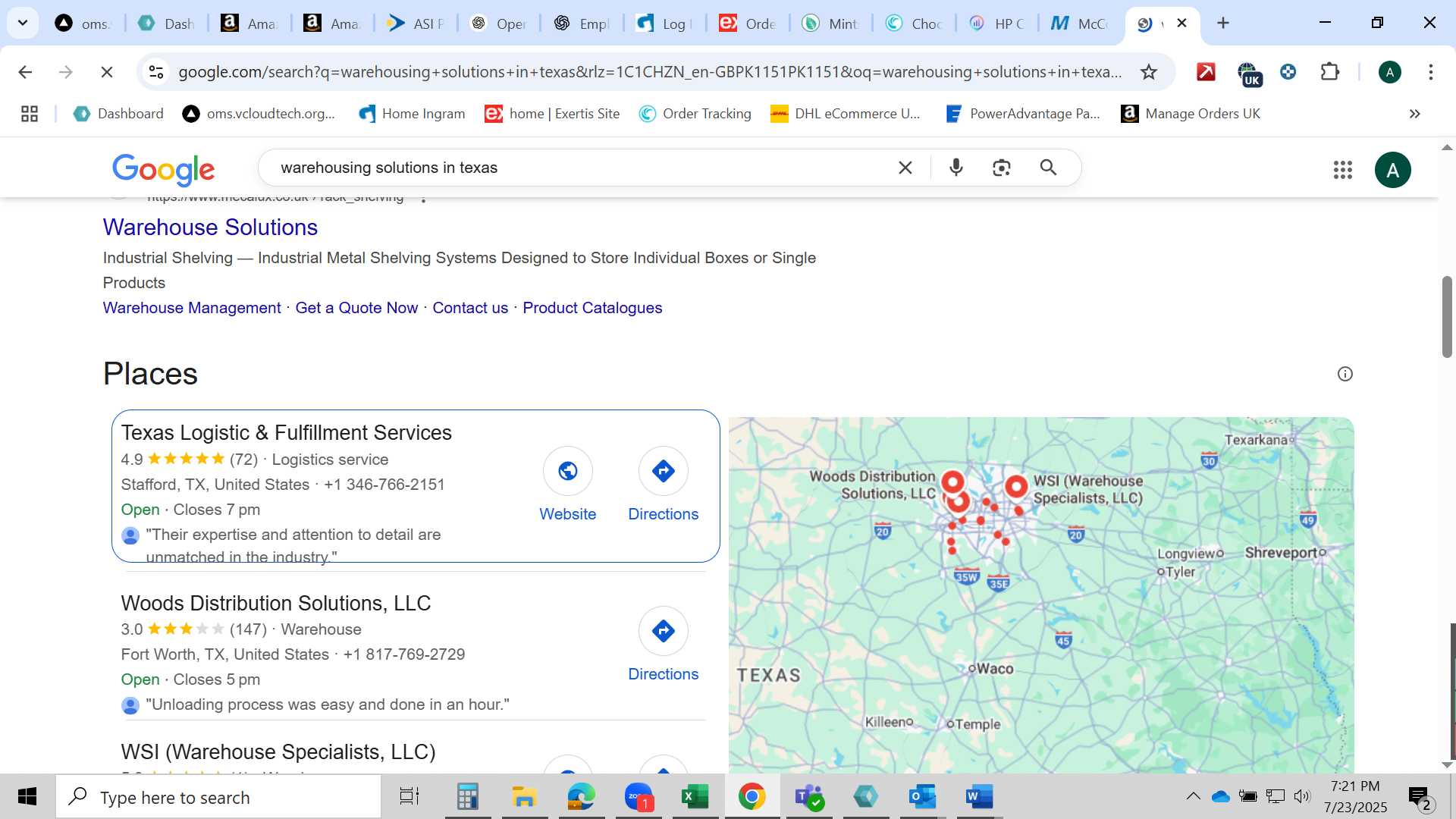Open the blue circular extension icon

click(1288, 72)
